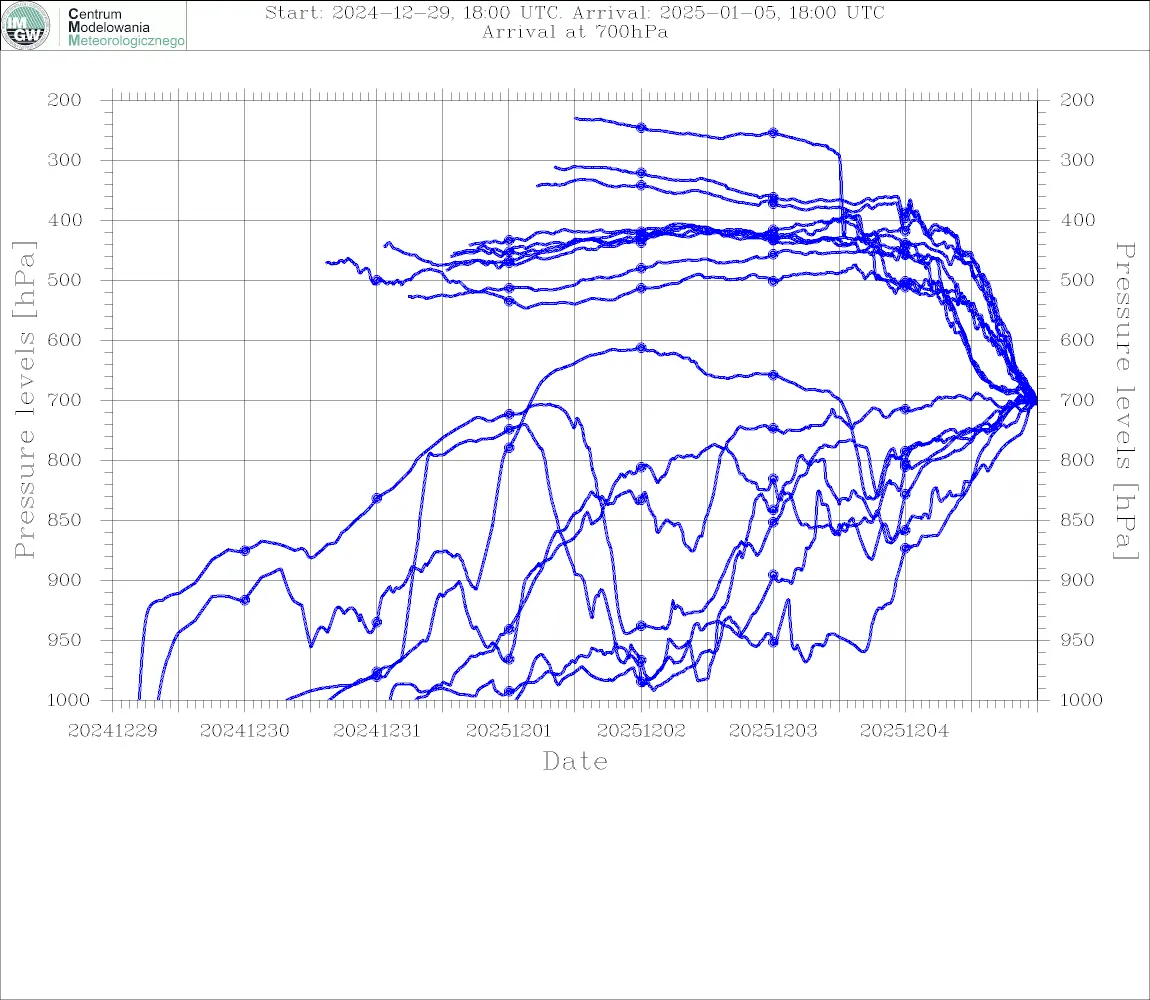
Task: Click the right axis 800 label
Action: pos(1077,461)
